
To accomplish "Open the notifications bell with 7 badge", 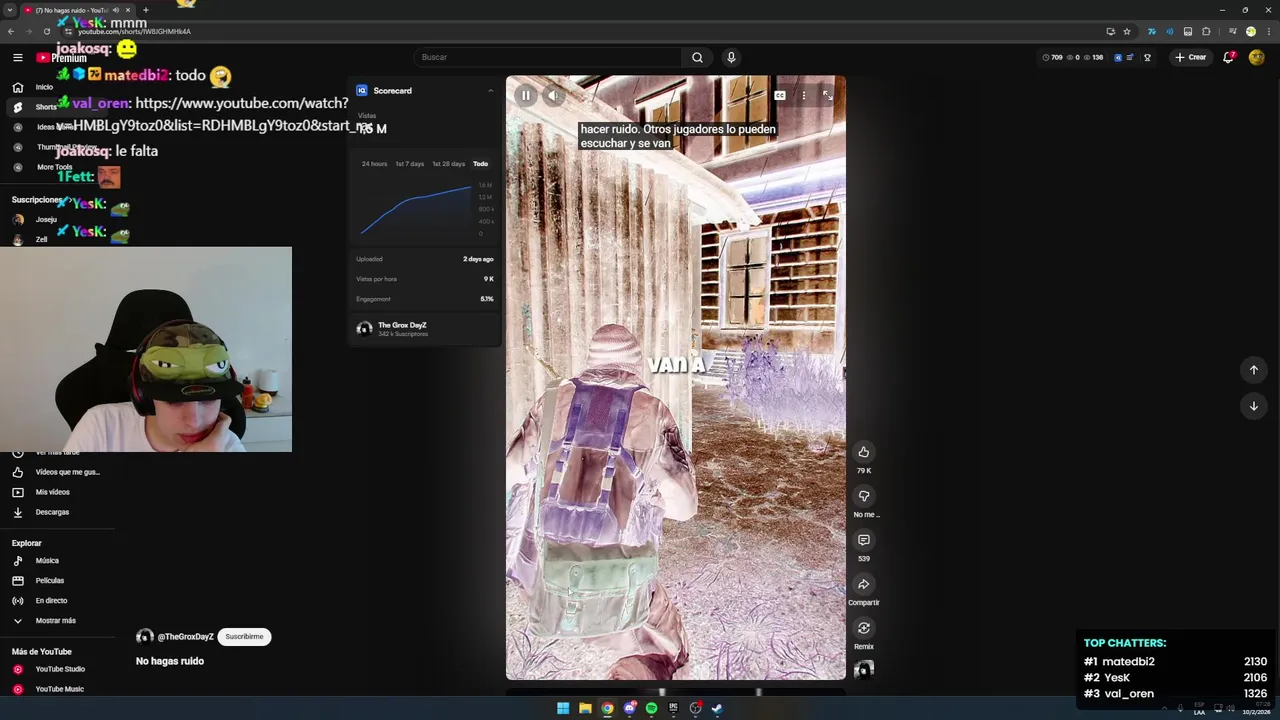I will pos(1228,57).
